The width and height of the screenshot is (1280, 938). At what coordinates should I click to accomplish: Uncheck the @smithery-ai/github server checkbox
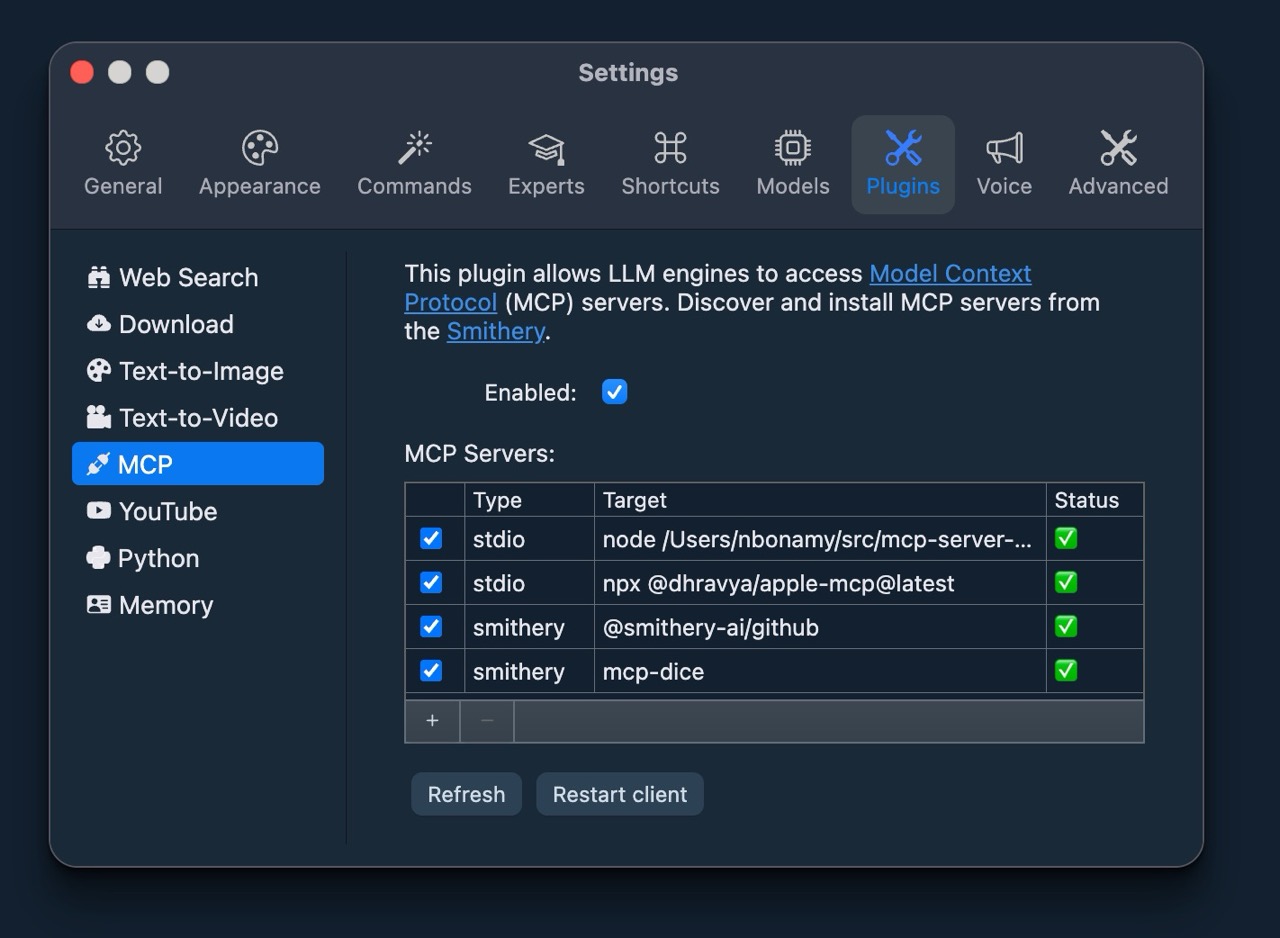(431, 626)
